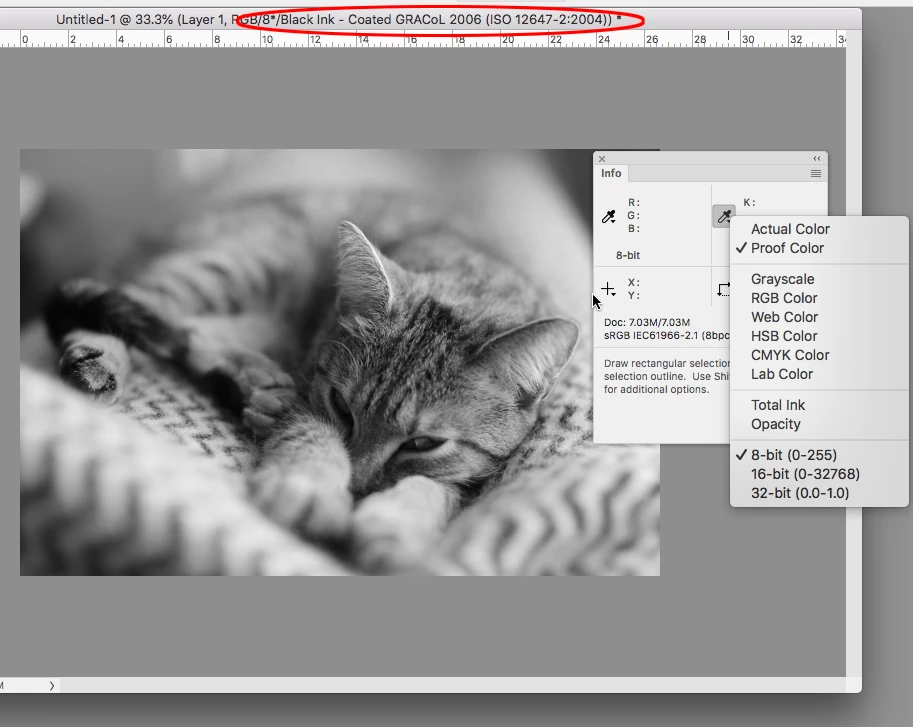Click the Doc: 7.03M/7.03M text
The width and height of the screenshot is (913, 727).
(647, 322)
